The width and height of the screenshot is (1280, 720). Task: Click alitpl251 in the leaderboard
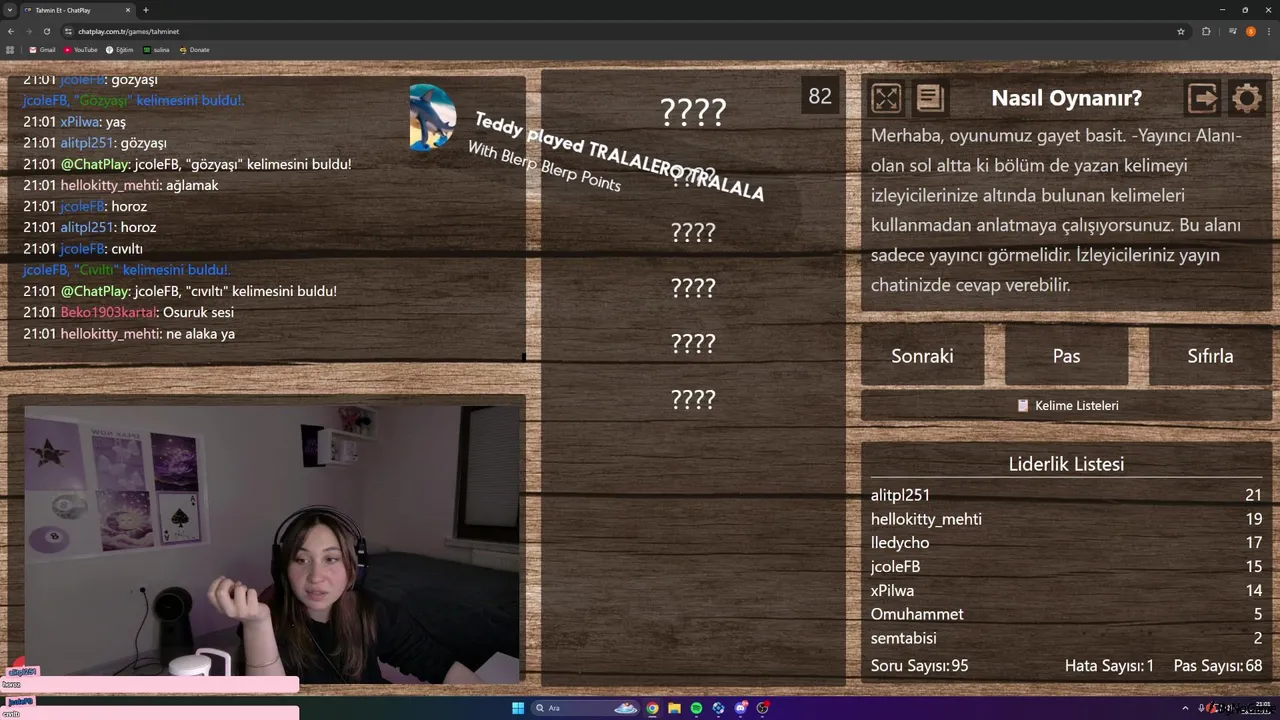pos(900,495)
